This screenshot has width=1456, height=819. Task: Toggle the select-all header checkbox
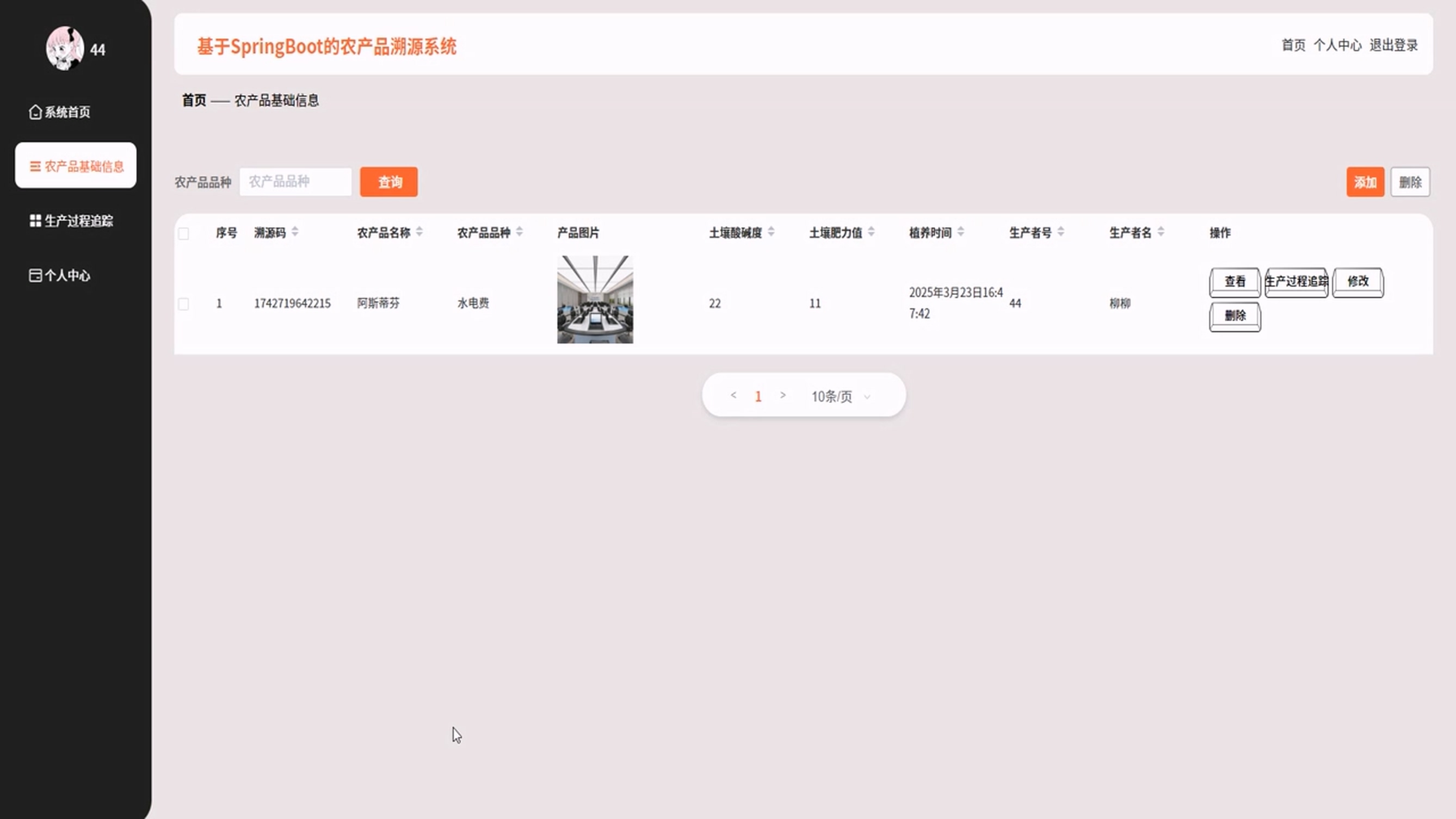click(x=183, y=234)
